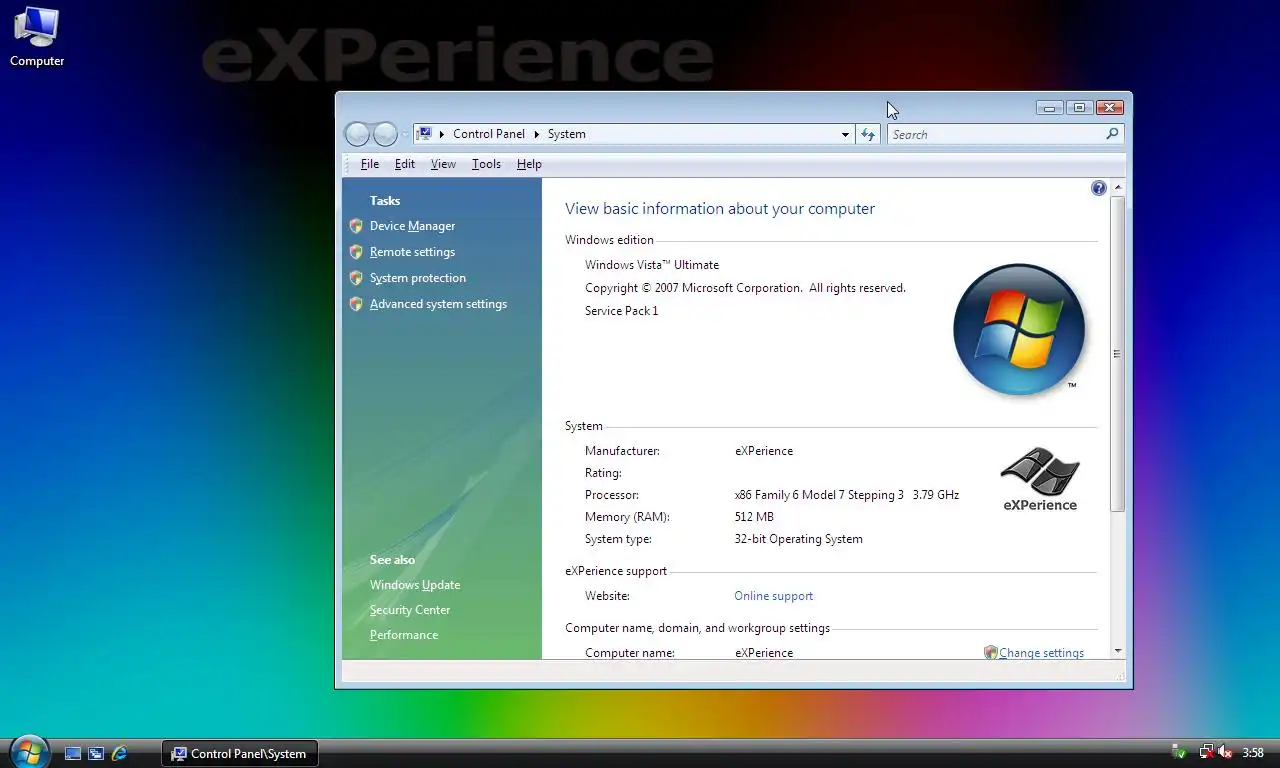Open the Help menu
The height and width of the screenshot is (768, 1280).
(529, 164)
